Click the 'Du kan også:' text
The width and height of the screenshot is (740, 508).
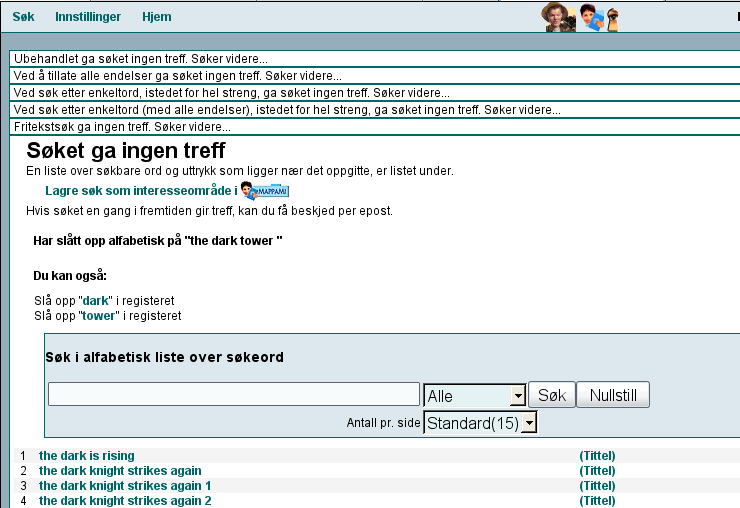point(70,276)
